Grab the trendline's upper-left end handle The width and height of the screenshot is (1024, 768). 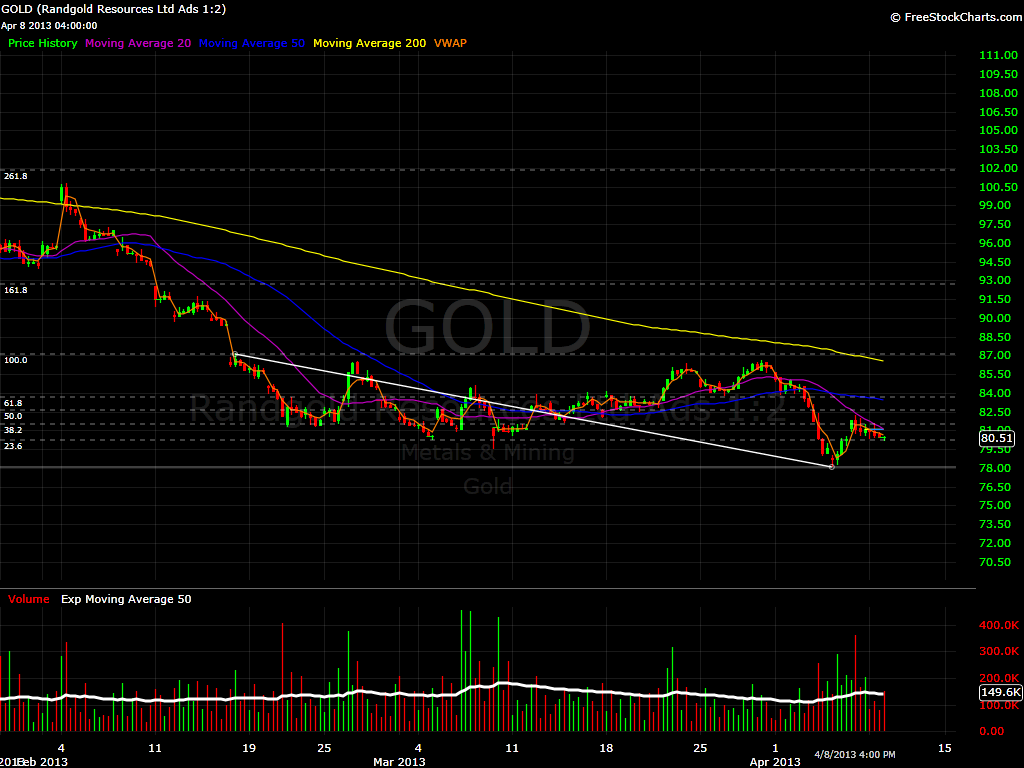coord(235,355)
